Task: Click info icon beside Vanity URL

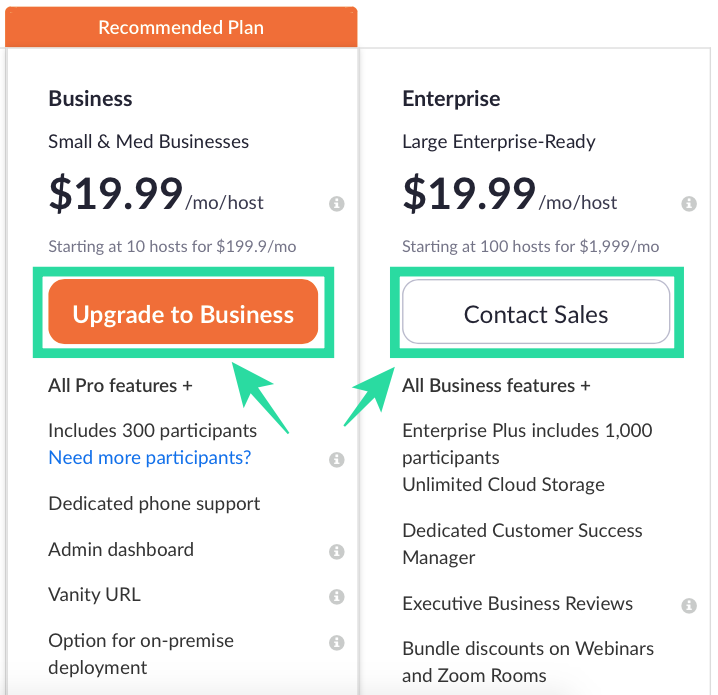Action: (x=337, y=596)
